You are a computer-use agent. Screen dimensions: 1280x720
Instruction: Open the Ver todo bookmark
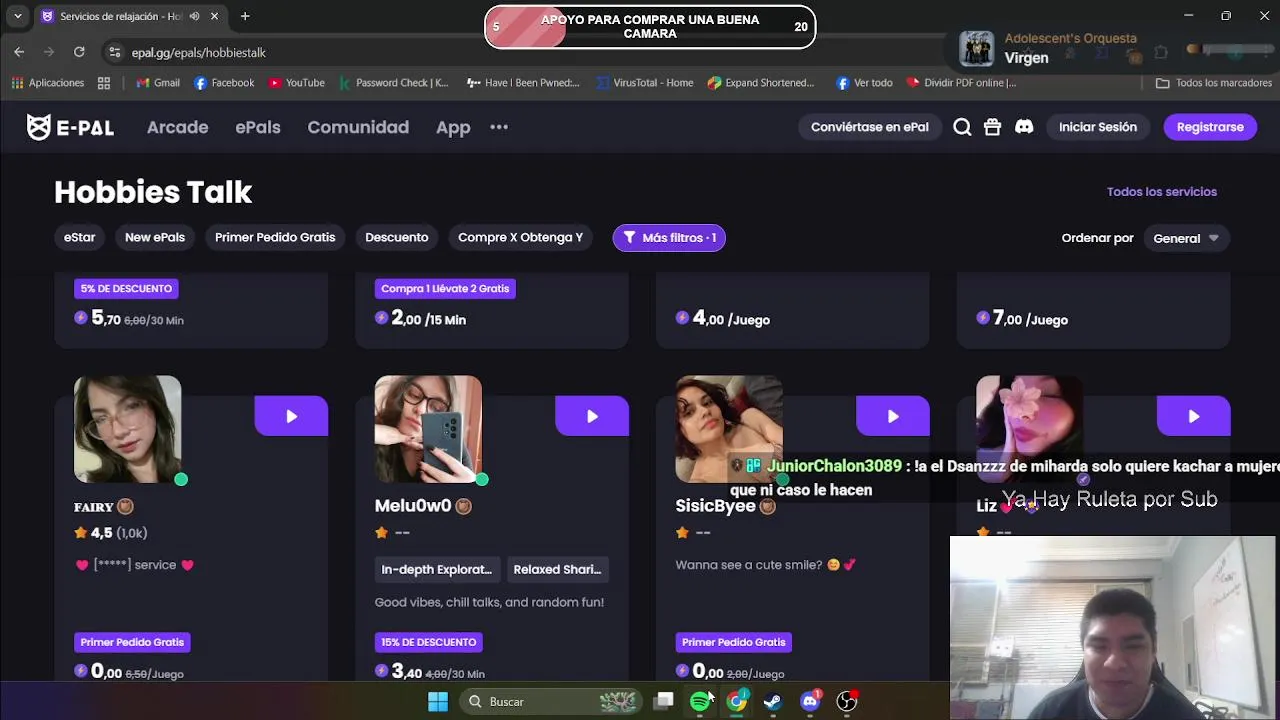[864, 83]
